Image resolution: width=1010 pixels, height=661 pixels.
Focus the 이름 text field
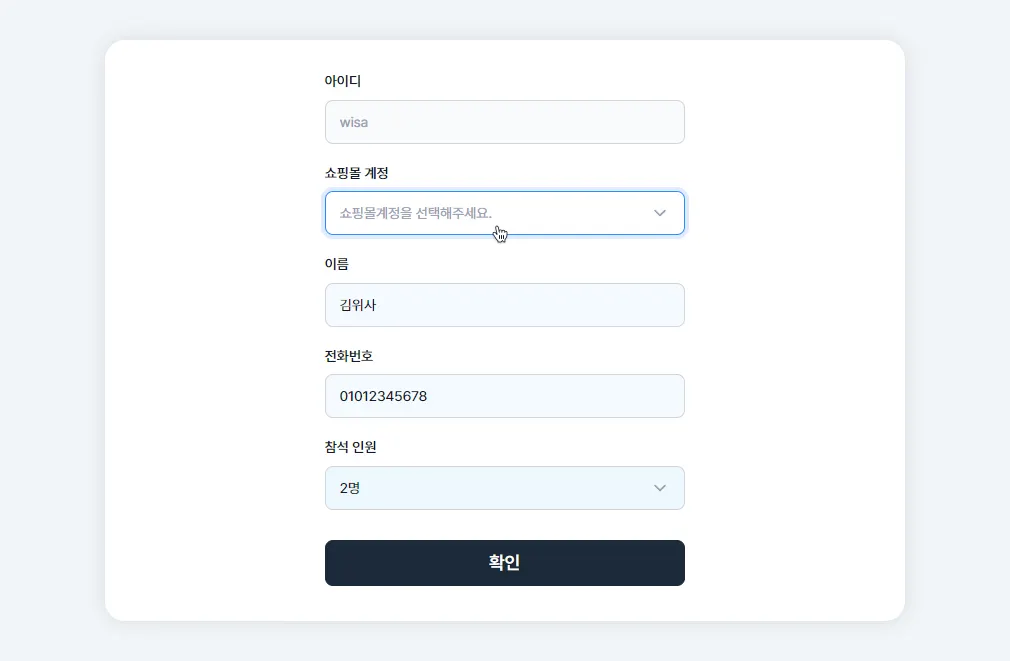[504, 305]
